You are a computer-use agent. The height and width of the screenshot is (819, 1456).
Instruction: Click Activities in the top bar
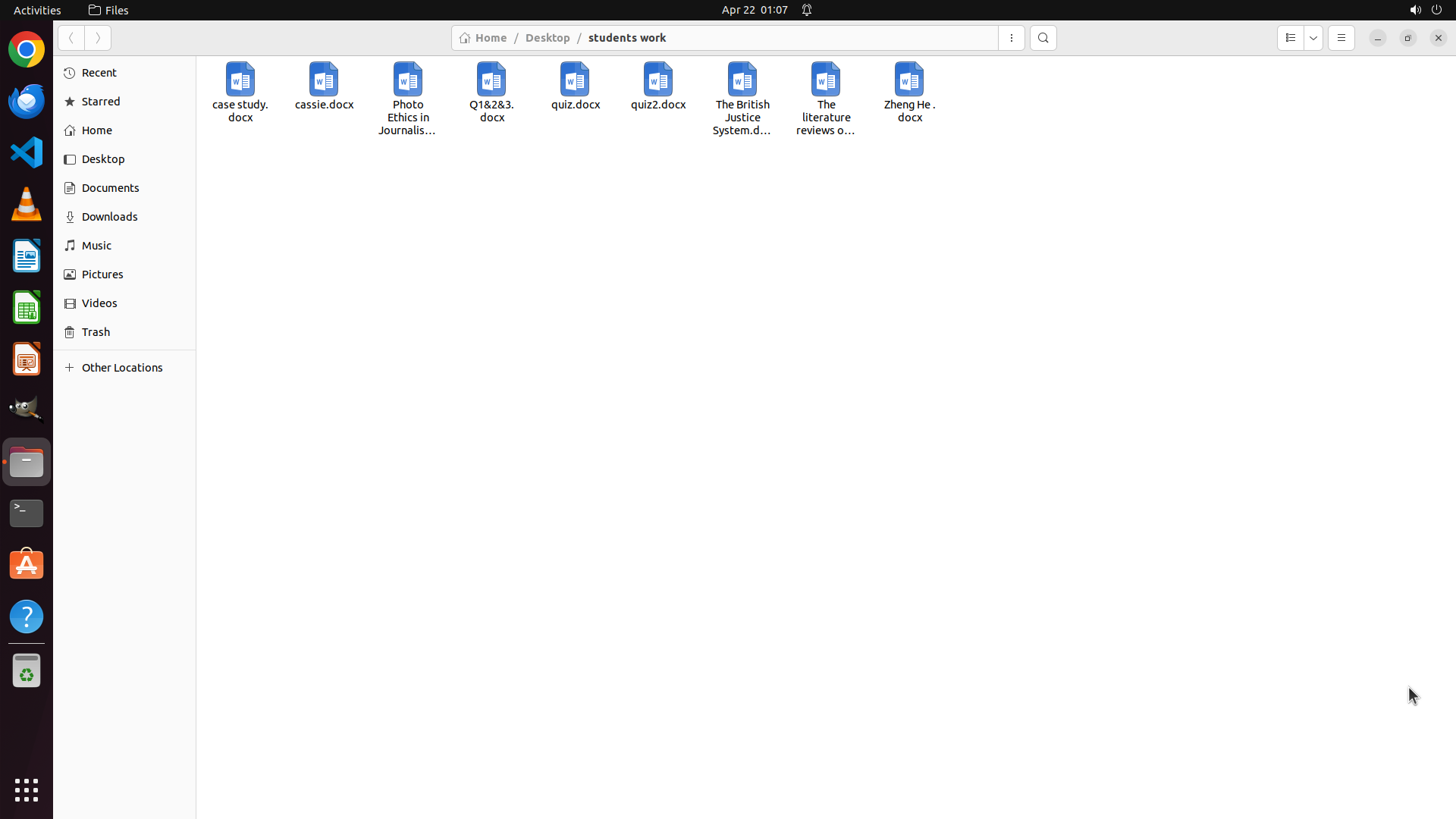37,10
